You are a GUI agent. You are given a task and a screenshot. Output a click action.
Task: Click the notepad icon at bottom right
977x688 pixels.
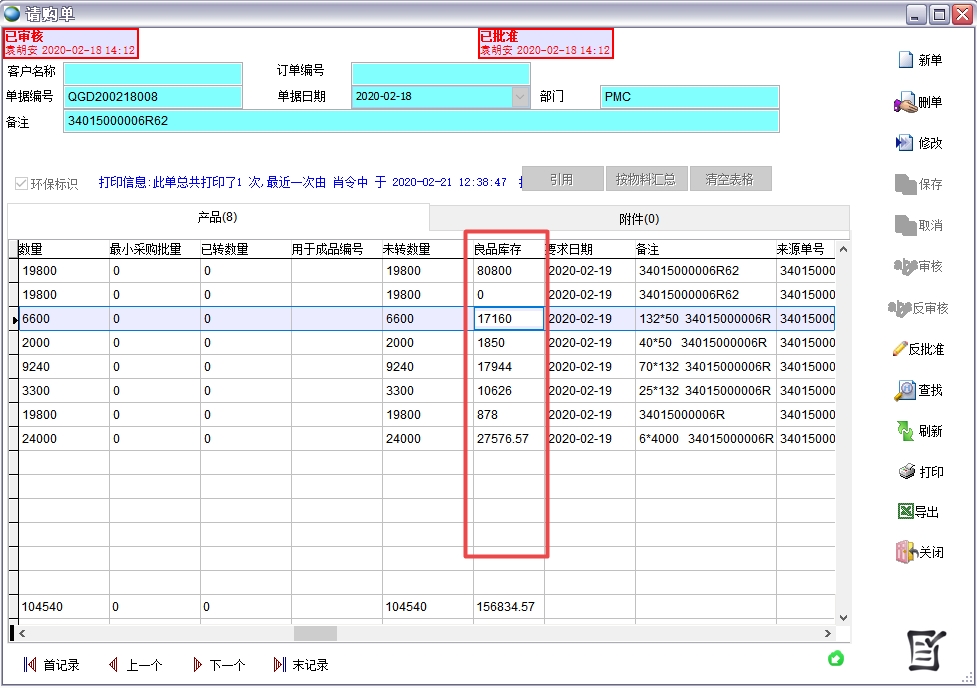coord(925,651)
